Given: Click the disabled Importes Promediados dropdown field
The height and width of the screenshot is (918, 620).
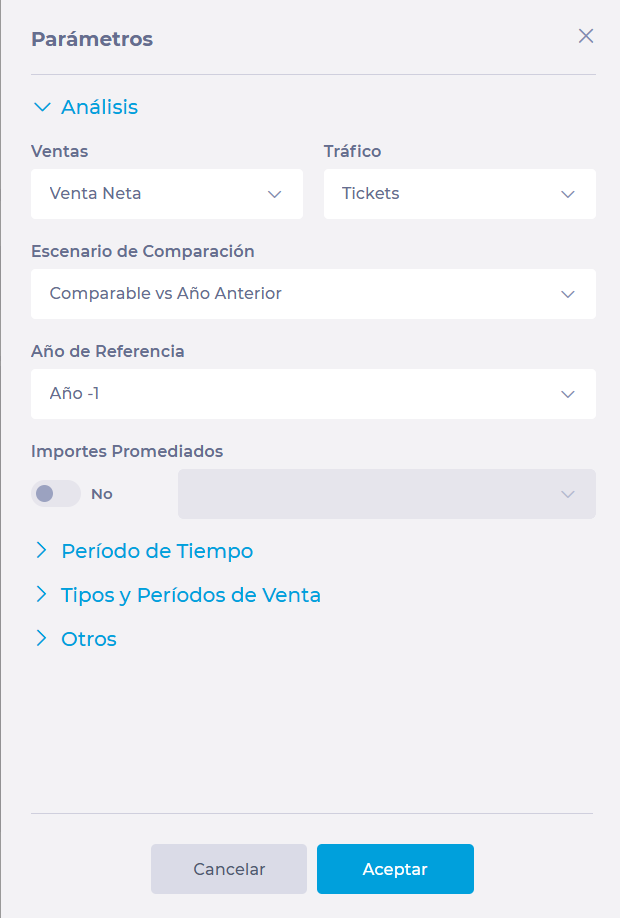Looking at the screenshot, I should [x=387, y=494].
